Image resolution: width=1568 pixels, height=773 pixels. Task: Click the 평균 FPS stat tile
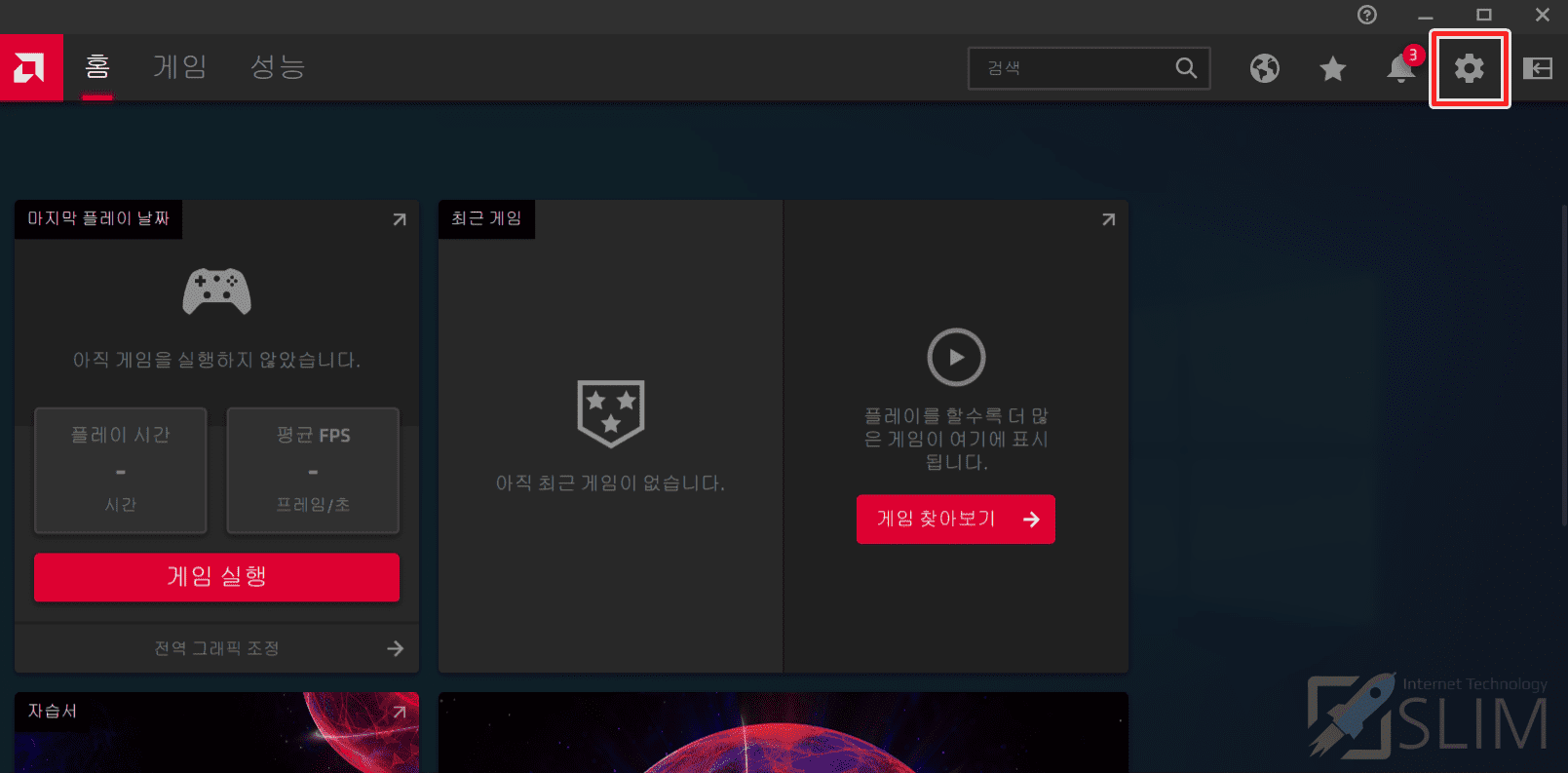313,471
